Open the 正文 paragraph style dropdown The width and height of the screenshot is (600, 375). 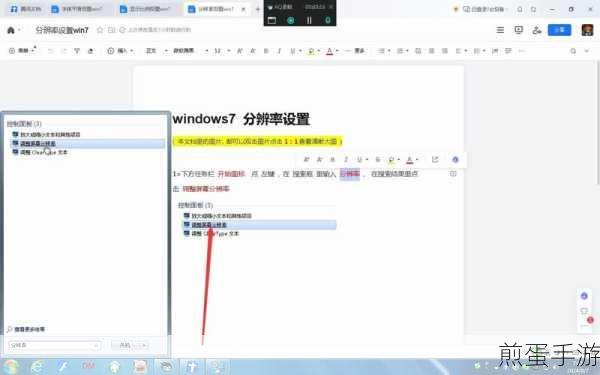coord(157,51)
